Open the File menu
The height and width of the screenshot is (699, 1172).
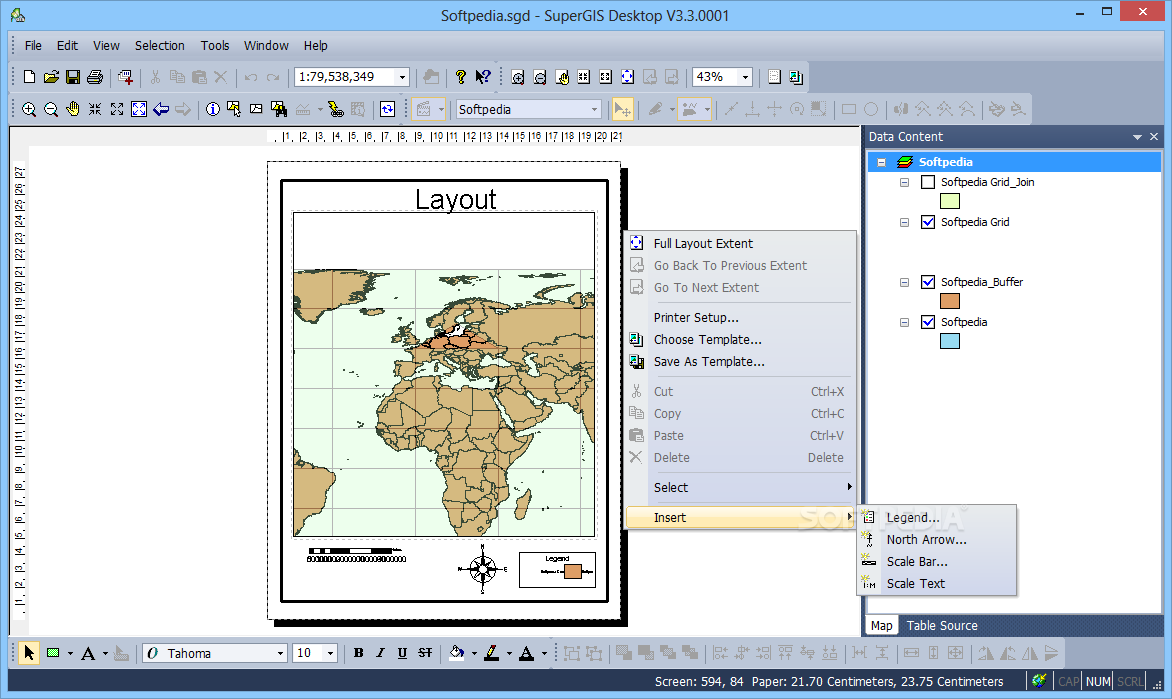[33, 46]
